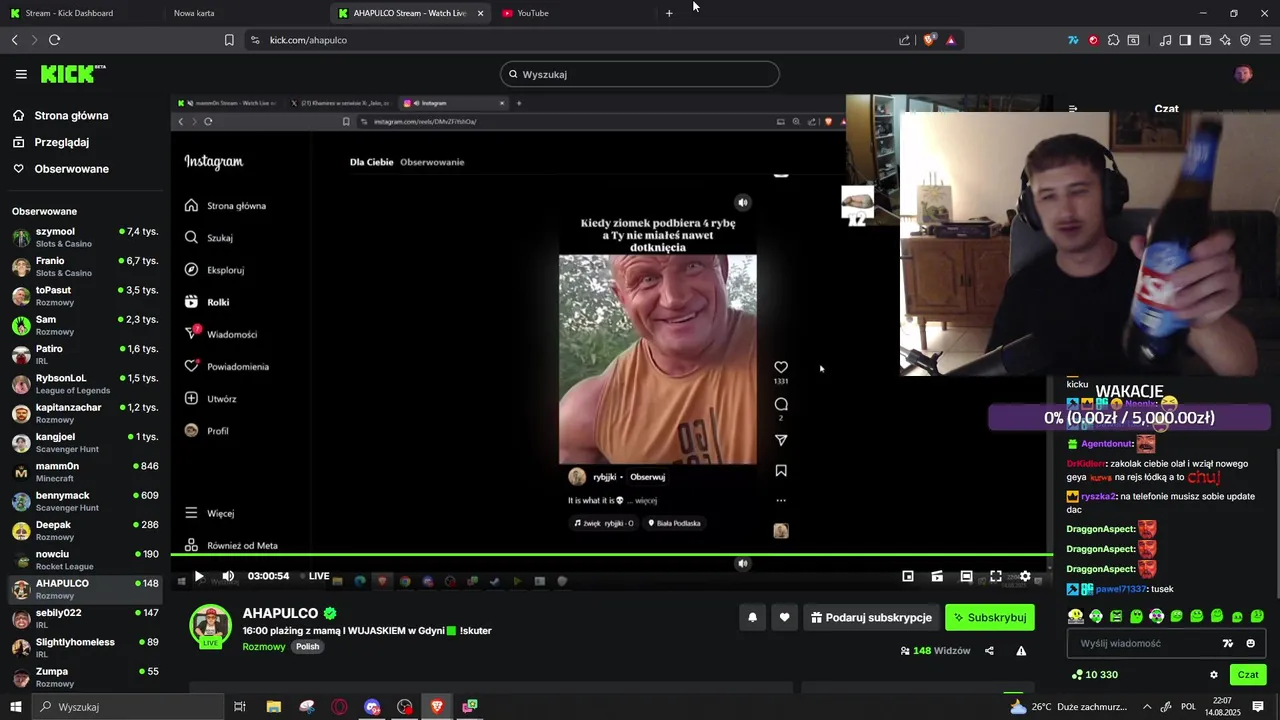This screenshot has height=720, width=1280.
Task: Click the KICK logo
Action: tap(73, 74)
